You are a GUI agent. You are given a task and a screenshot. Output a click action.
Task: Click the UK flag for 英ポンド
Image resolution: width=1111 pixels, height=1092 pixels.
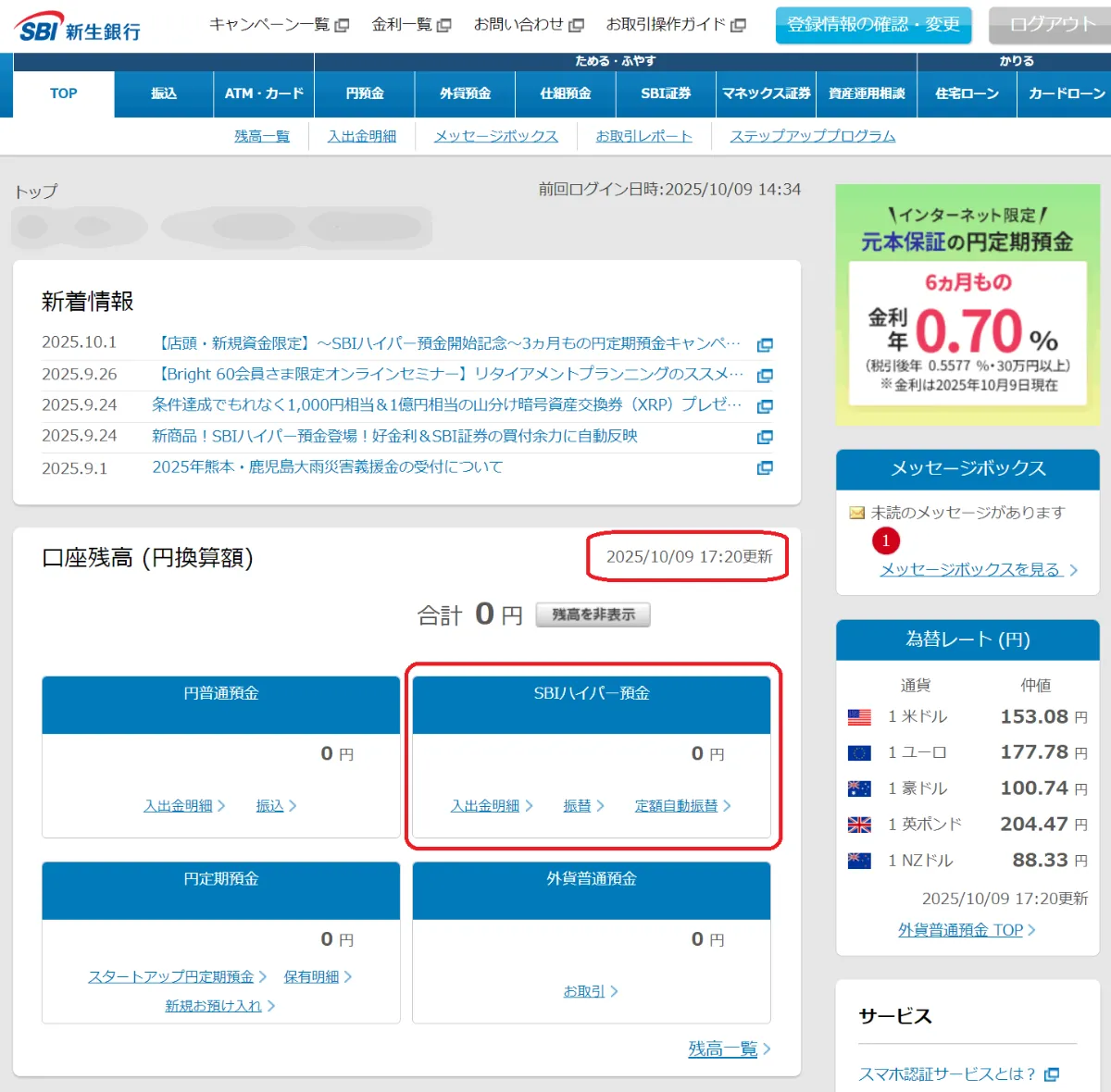pos(859,825)
